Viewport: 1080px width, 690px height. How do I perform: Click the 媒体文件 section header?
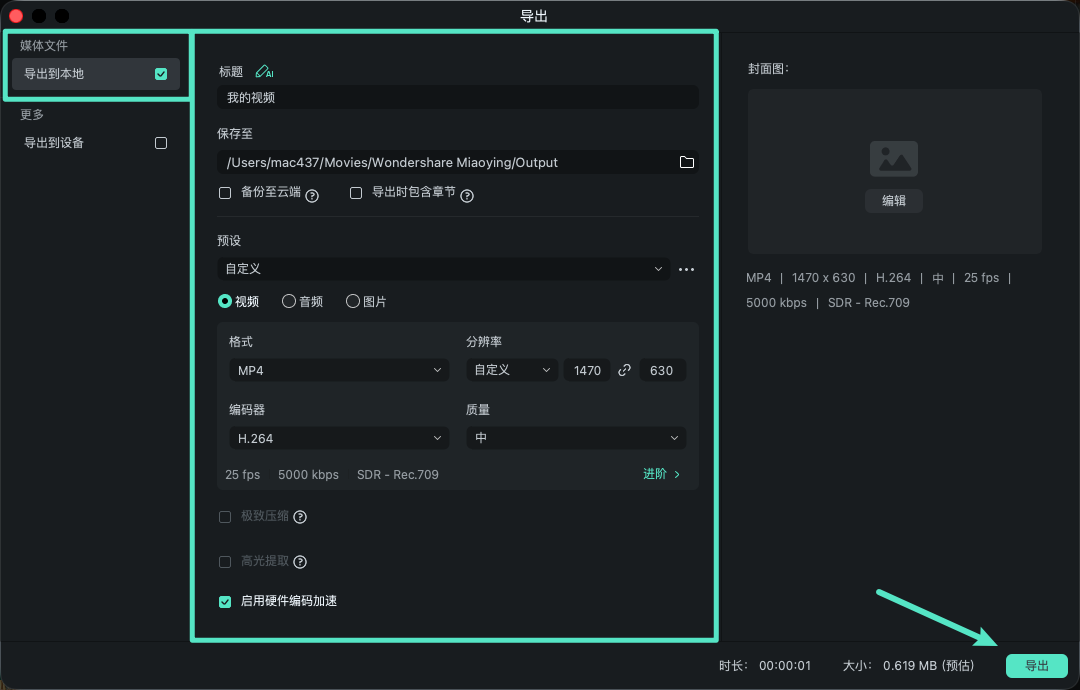[x=44, y=45]
